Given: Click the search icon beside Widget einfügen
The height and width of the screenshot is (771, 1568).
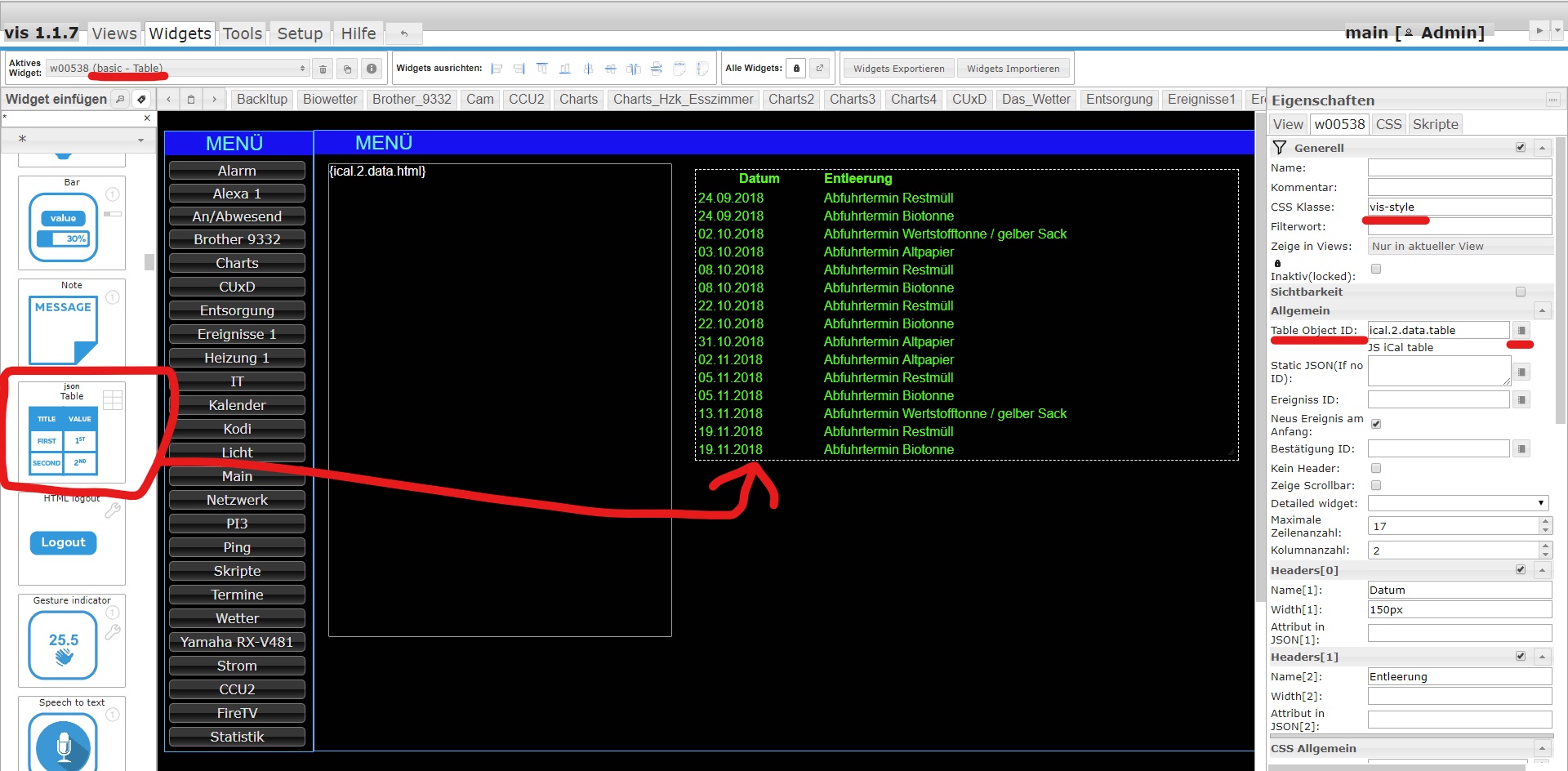Looking at the screenshot, I should pos(120,99).
